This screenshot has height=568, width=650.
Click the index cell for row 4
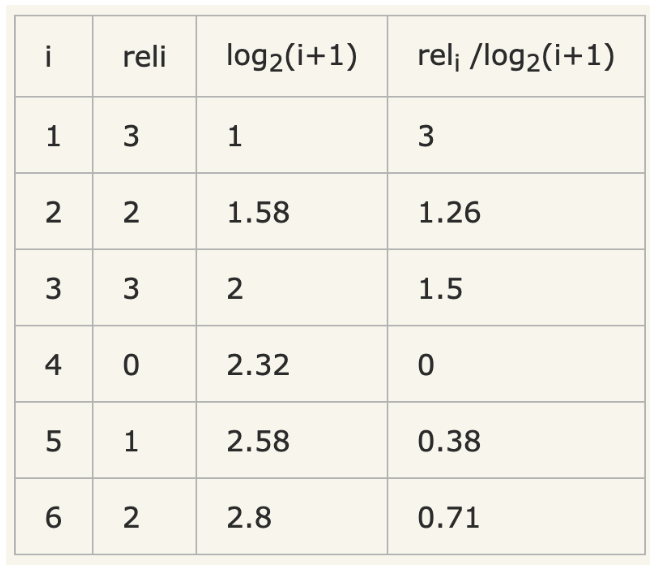point(52,365)
